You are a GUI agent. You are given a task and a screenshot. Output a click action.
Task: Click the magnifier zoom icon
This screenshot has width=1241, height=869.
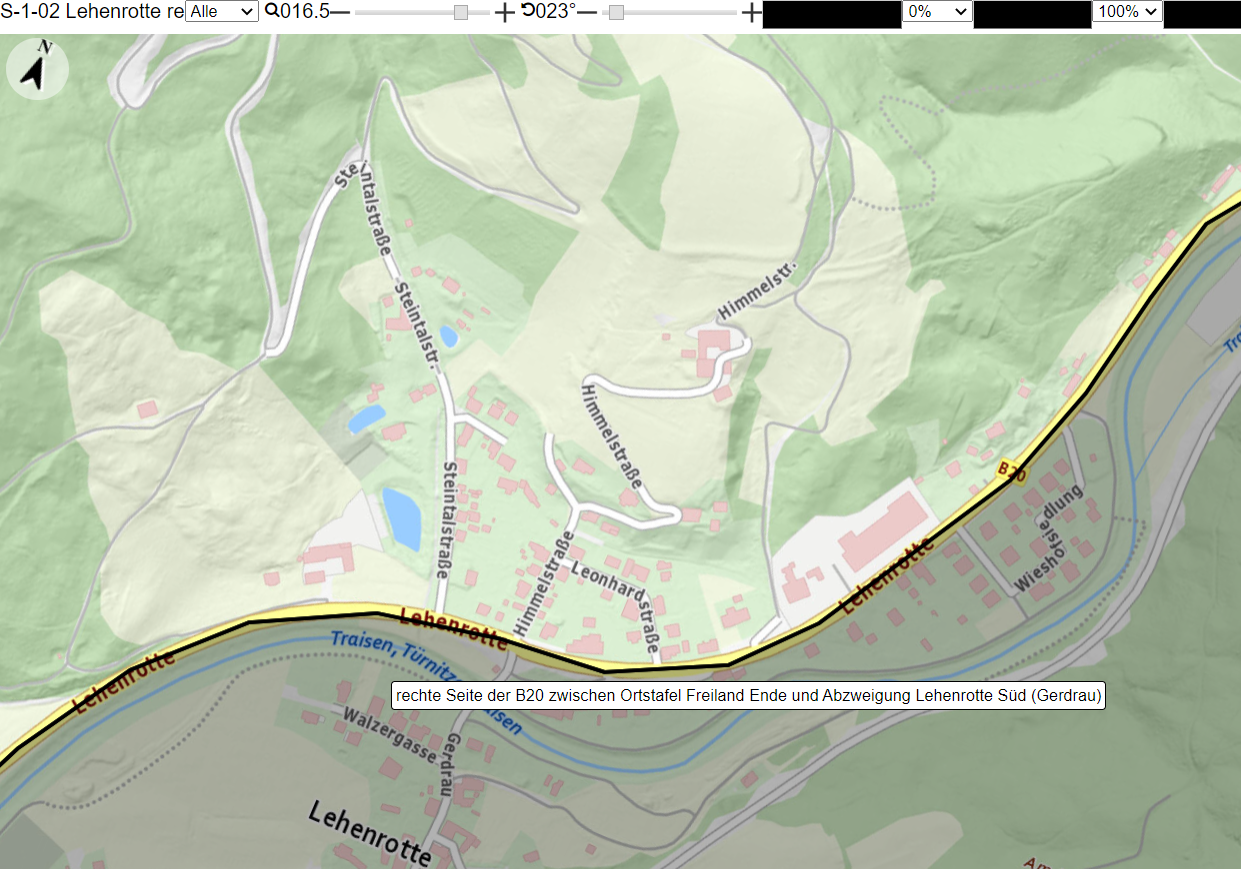pos(271,11)
